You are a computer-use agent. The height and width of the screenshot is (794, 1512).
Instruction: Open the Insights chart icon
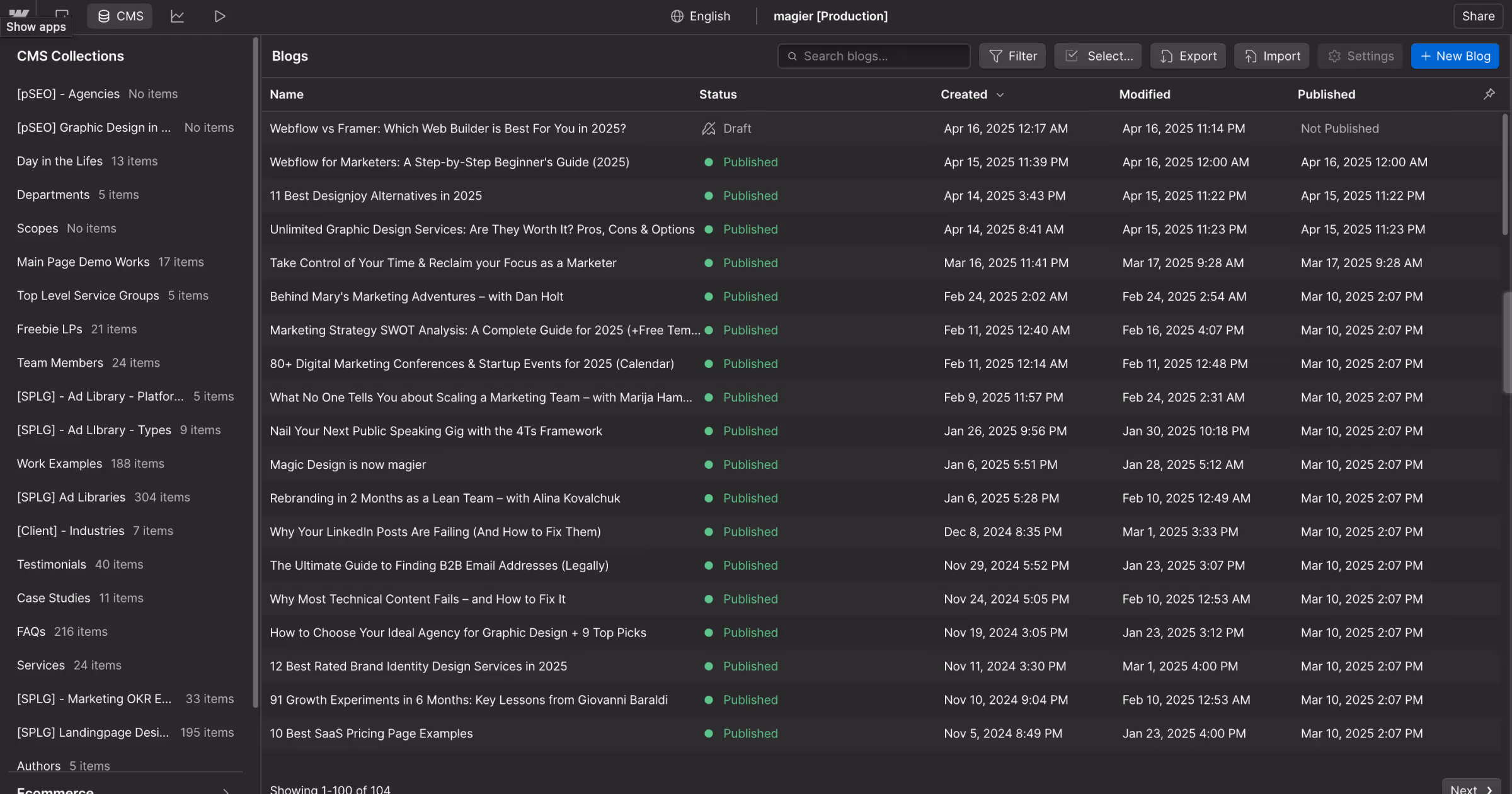tap(177, 16)
